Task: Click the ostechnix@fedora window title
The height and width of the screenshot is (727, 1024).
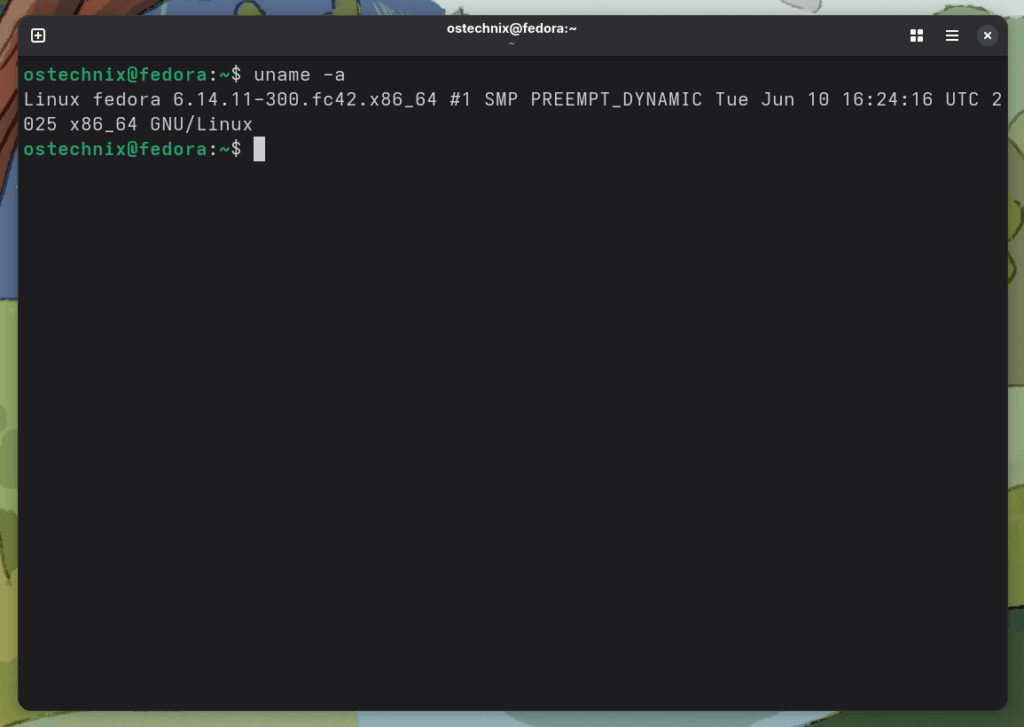Action: pyautogui.click(x=512, y=28)
